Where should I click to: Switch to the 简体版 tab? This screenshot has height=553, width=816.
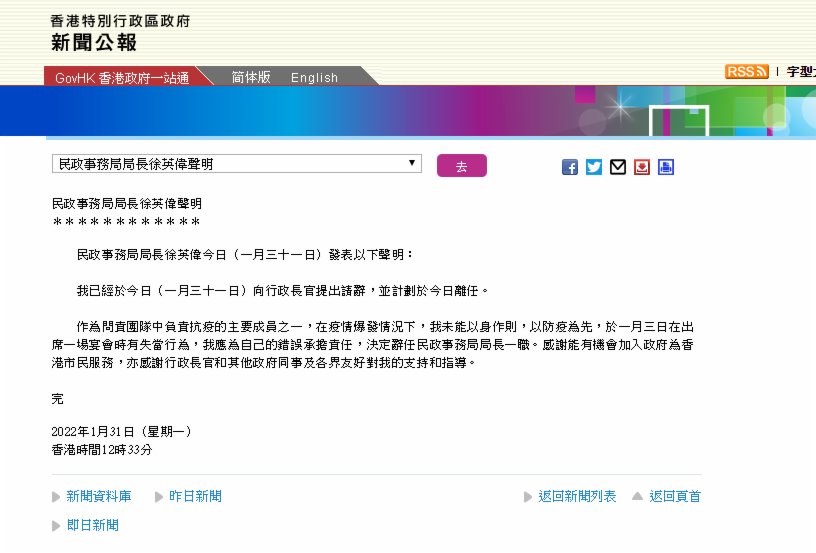[250, 77]
